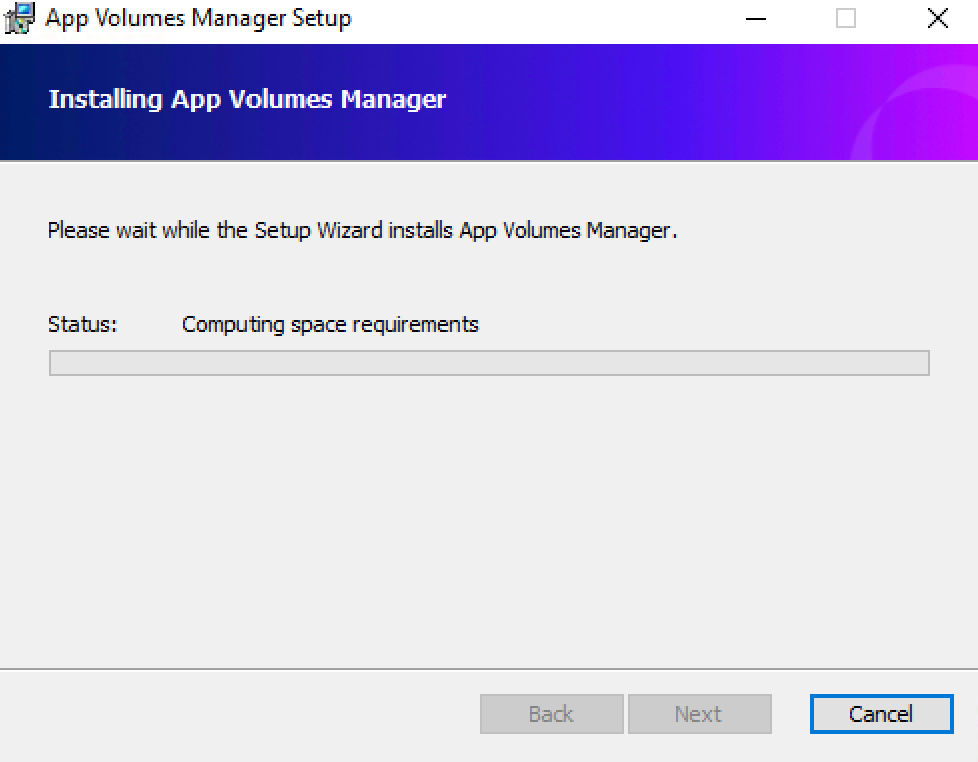Close the App Volumes Manager Setup window
The width and height of the screenshot is (978, 762).
[937, 19]
